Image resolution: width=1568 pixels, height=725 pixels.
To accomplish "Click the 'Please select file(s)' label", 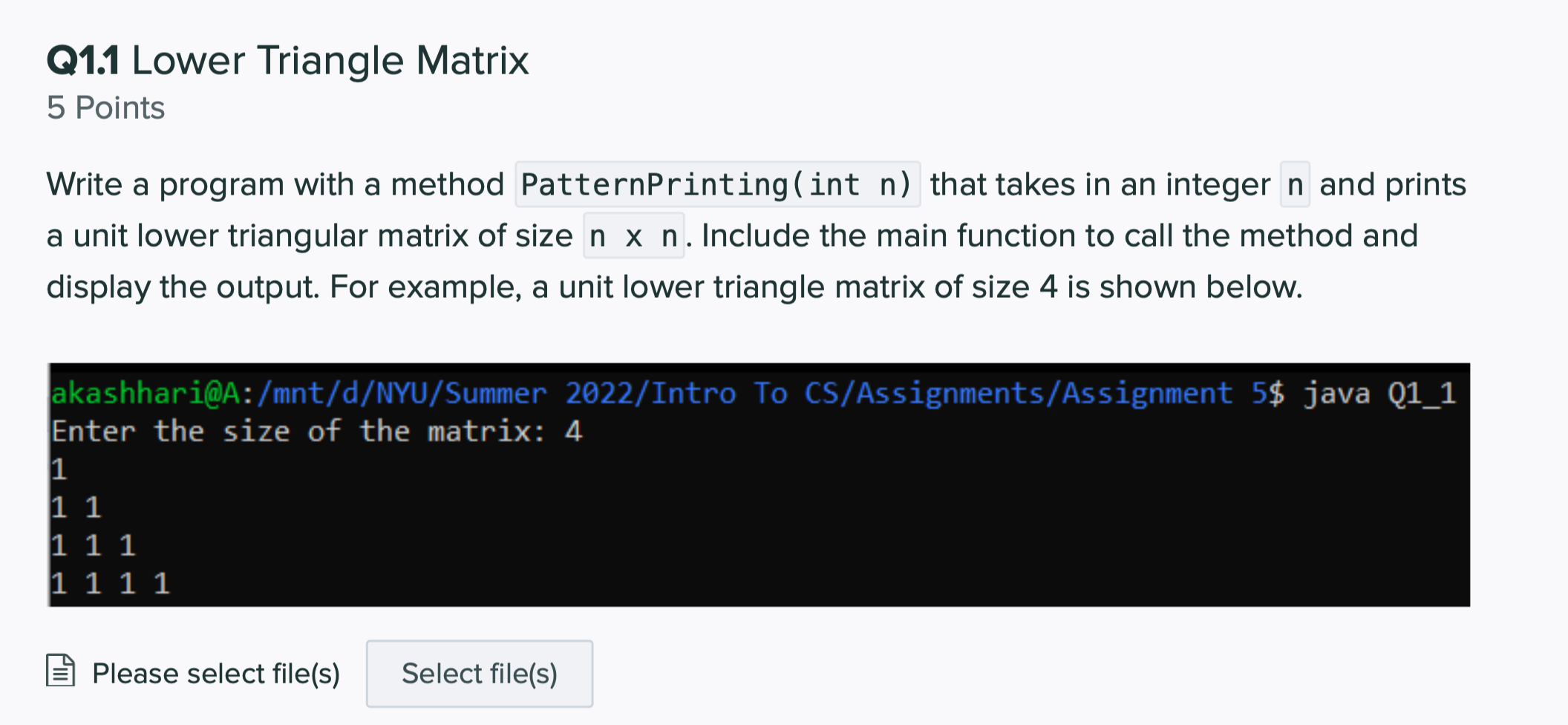I will (216, 673).
